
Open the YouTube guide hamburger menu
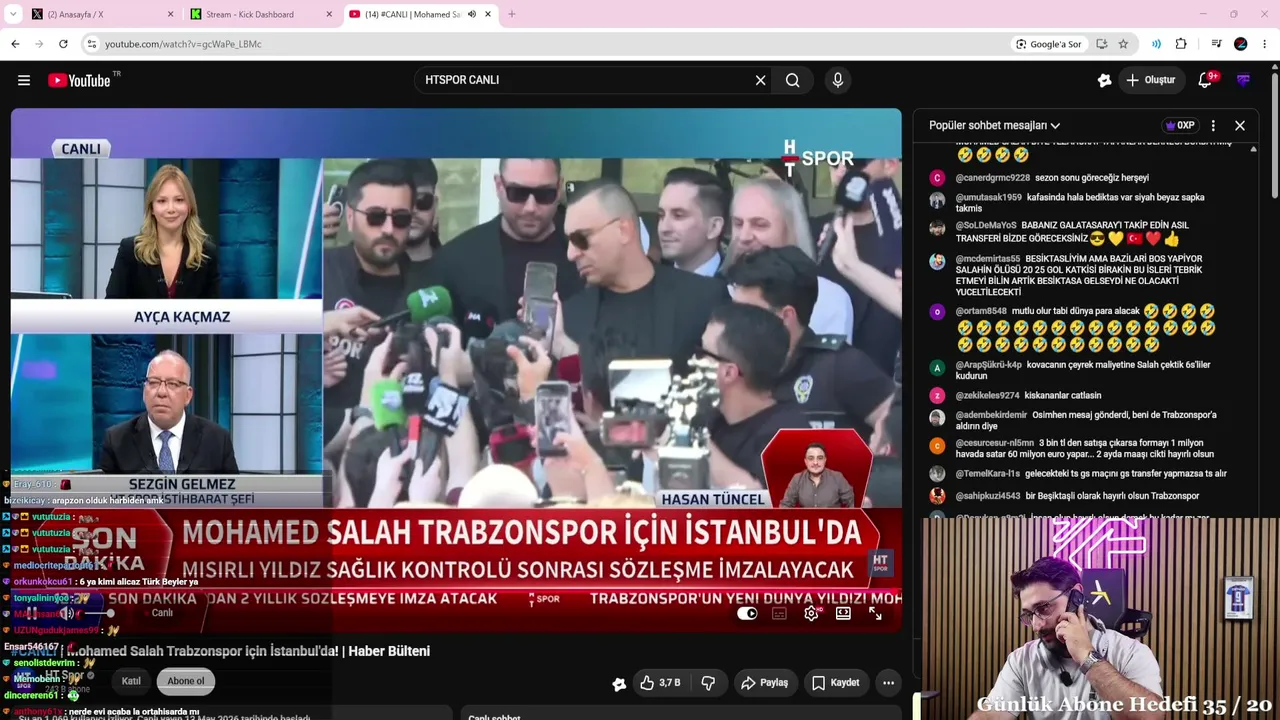(24, 80)
